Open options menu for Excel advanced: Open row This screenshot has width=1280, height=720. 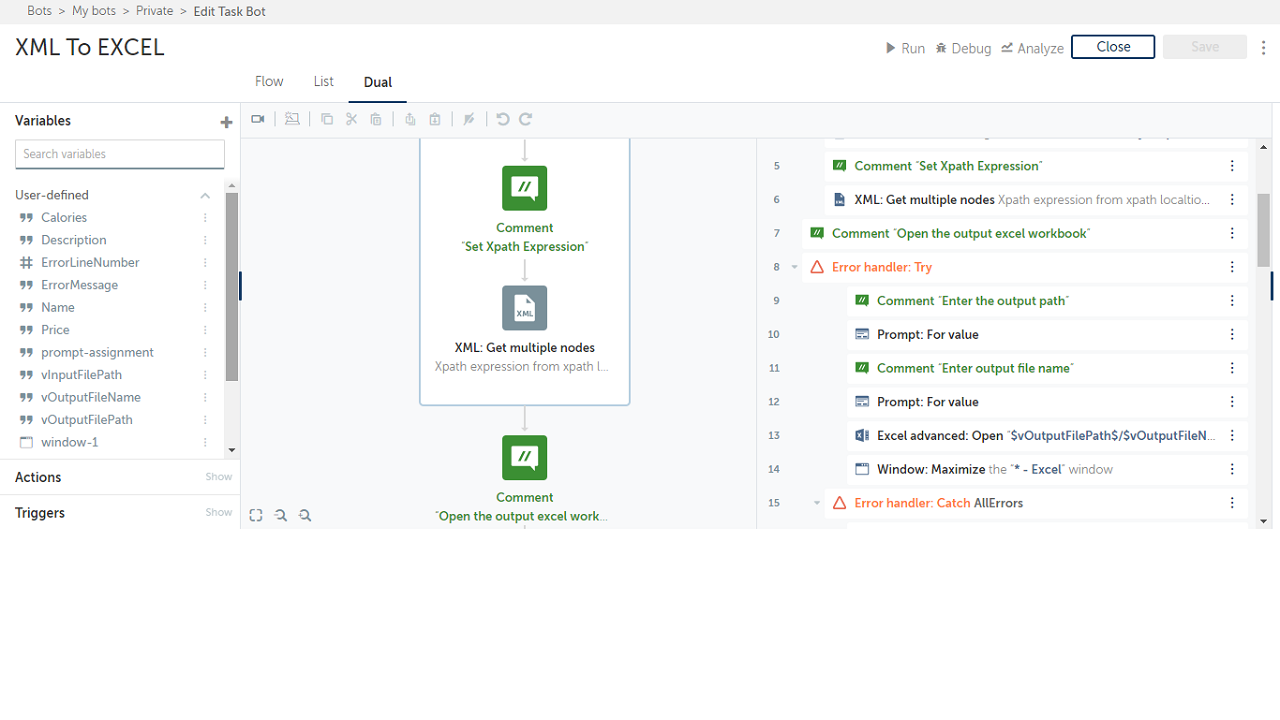(x=1232, y=436)
